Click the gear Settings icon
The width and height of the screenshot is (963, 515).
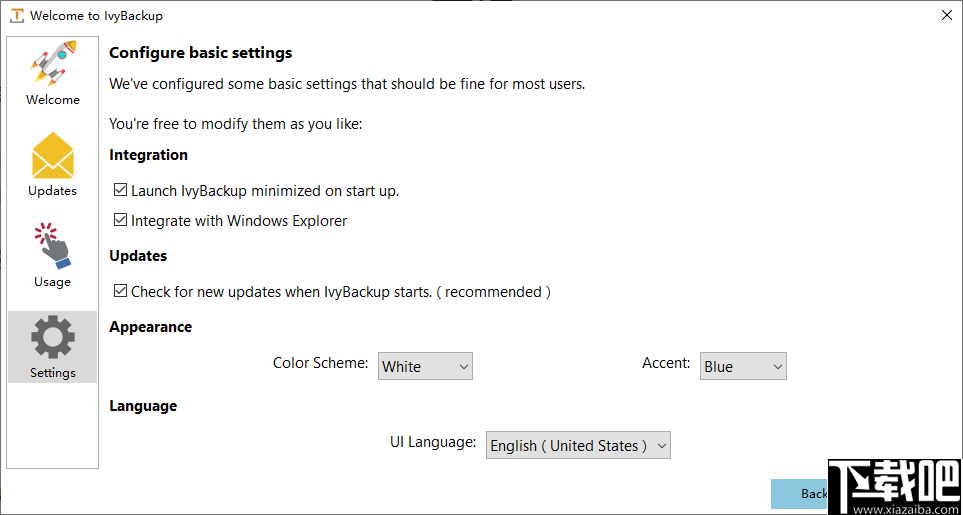click(53, 337)
